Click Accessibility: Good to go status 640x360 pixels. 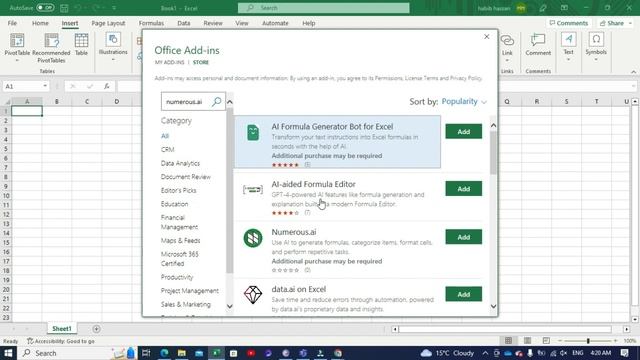click(61, 341)
